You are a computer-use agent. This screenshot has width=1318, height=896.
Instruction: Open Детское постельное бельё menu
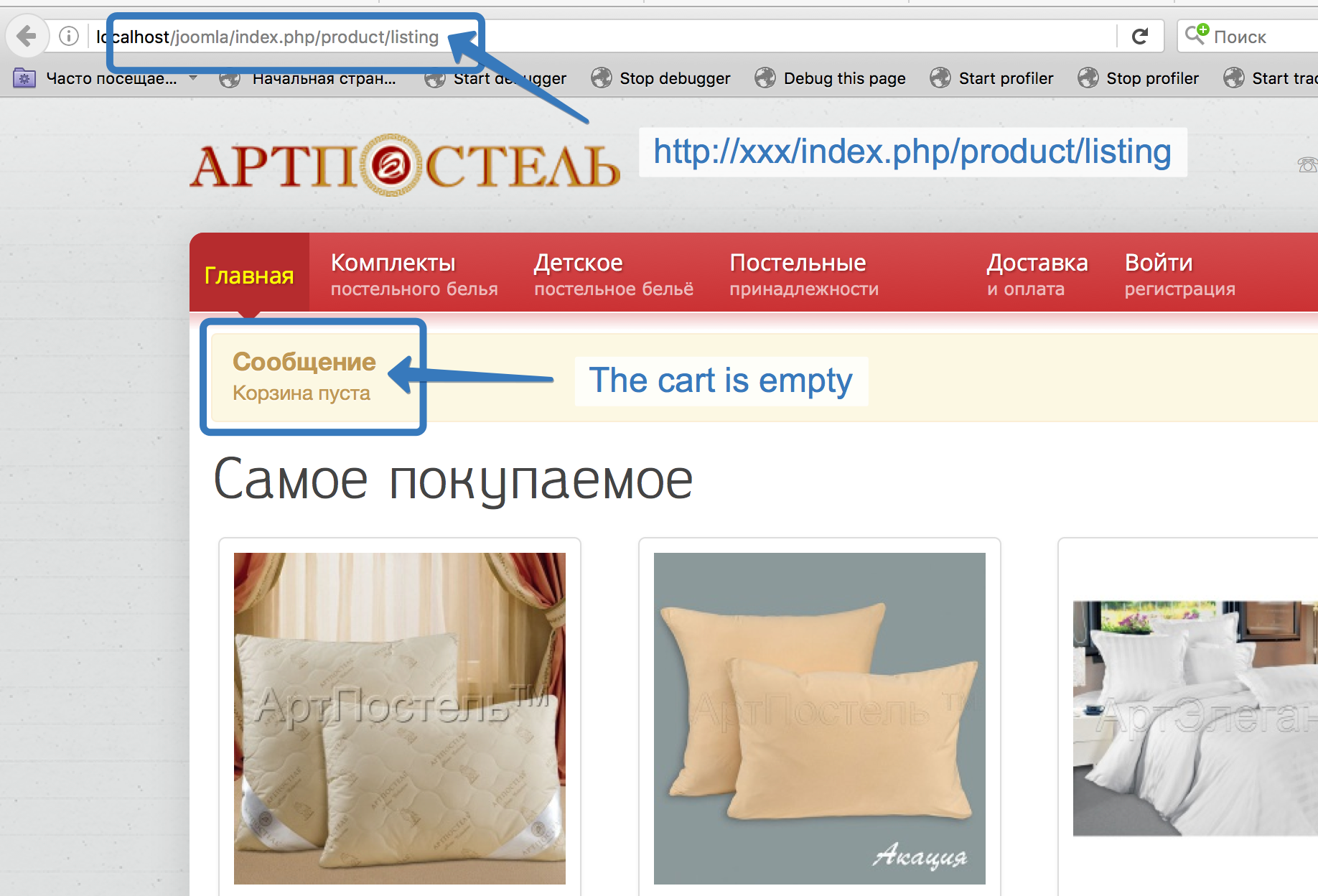pos(614,274)
